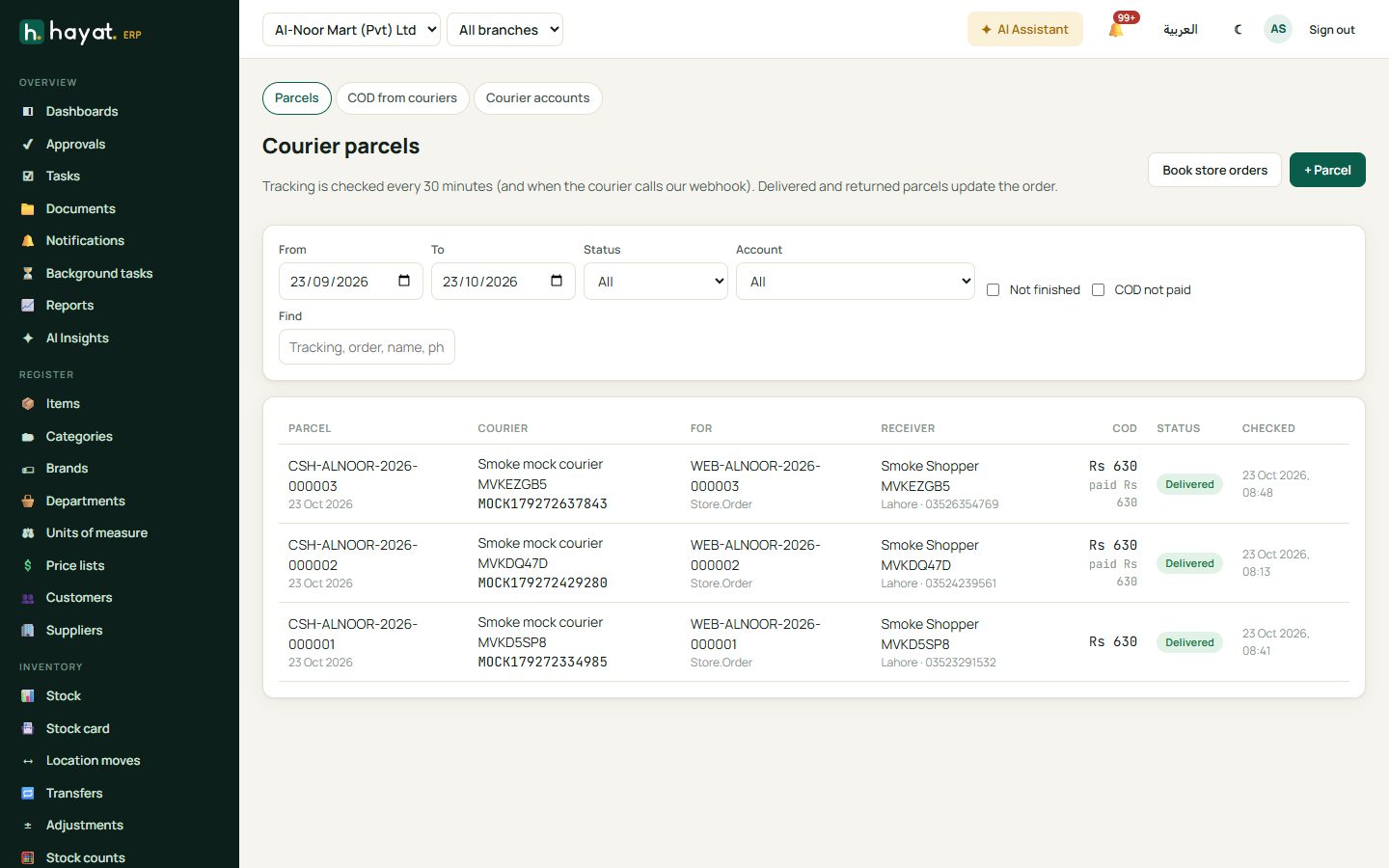Open the All branches dropdown

(504, 30)
